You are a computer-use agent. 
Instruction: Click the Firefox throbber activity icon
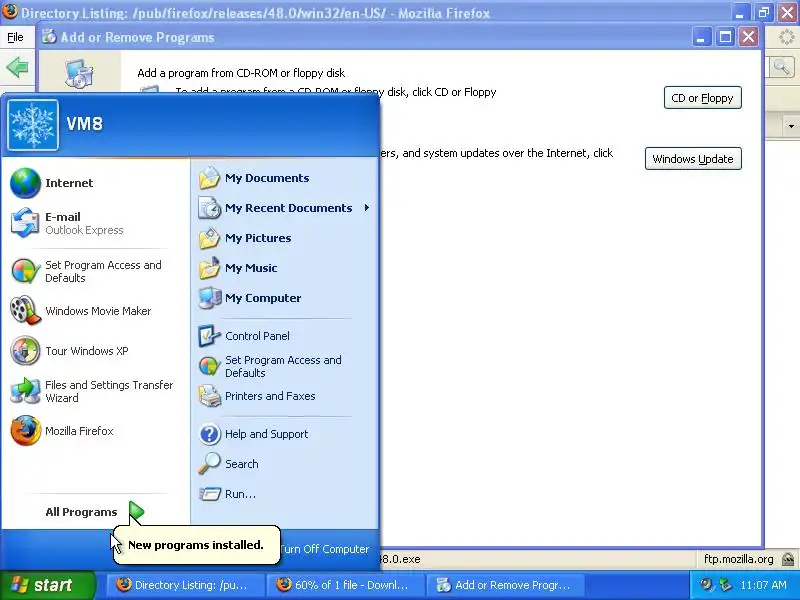click(x=786, y=37)
